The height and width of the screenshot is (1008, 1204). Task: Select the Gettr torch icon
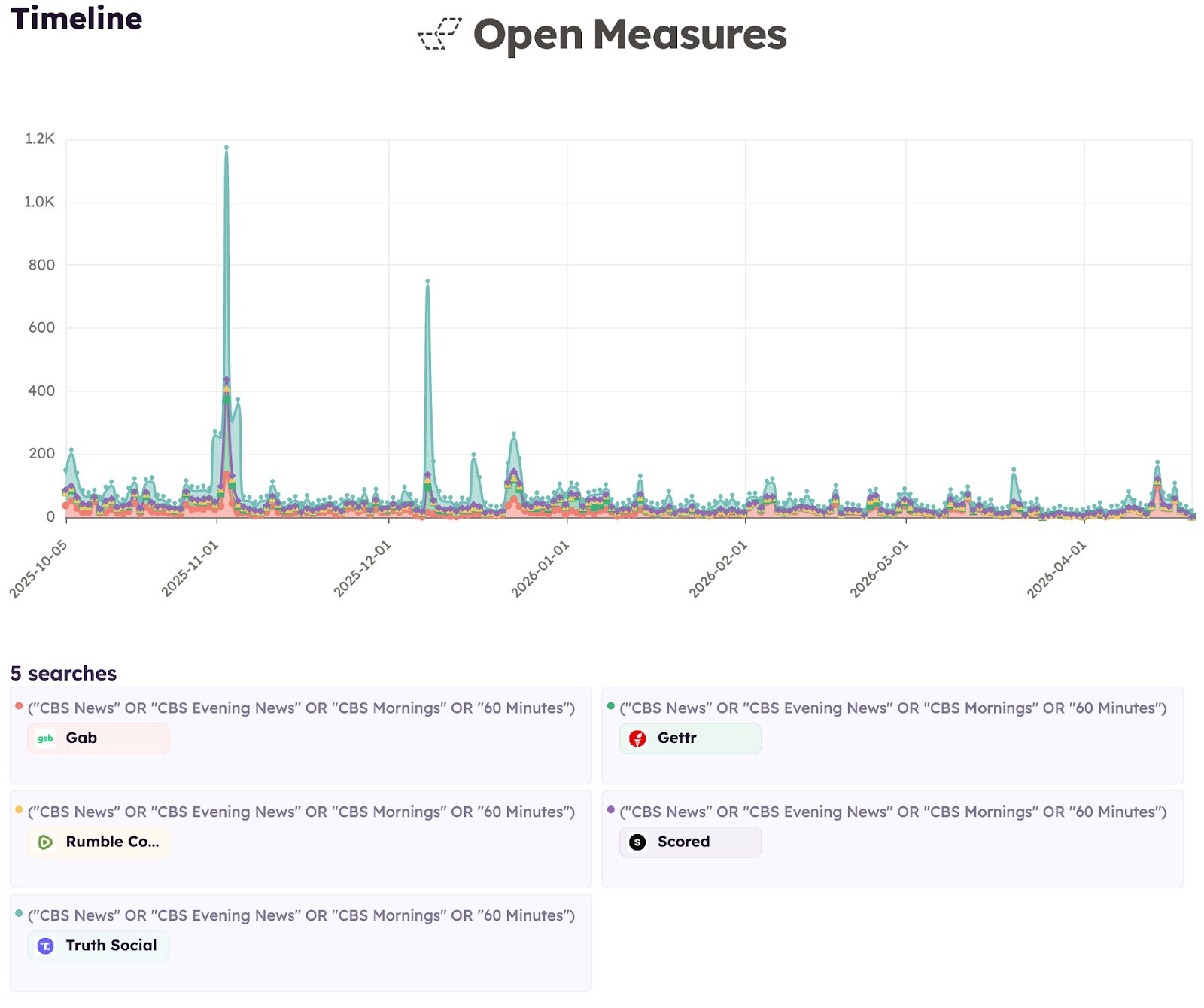pos(637,738)
